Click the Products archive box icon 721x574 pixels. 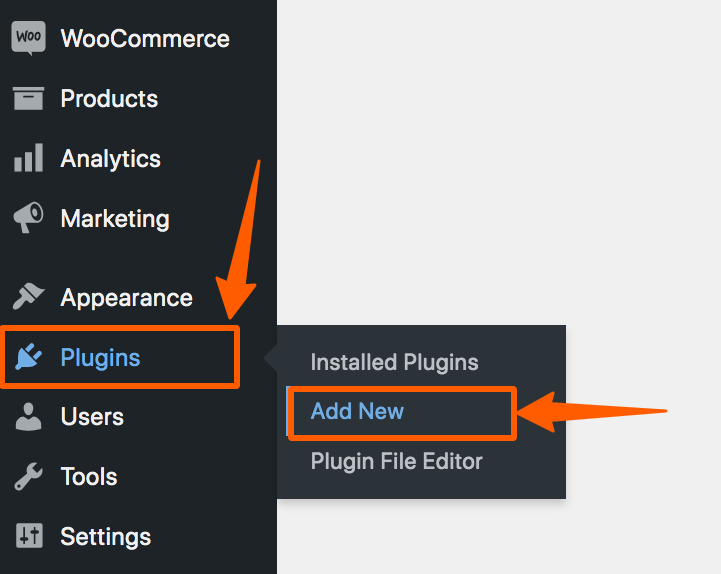pyautogui.click(x=29, y=98)
